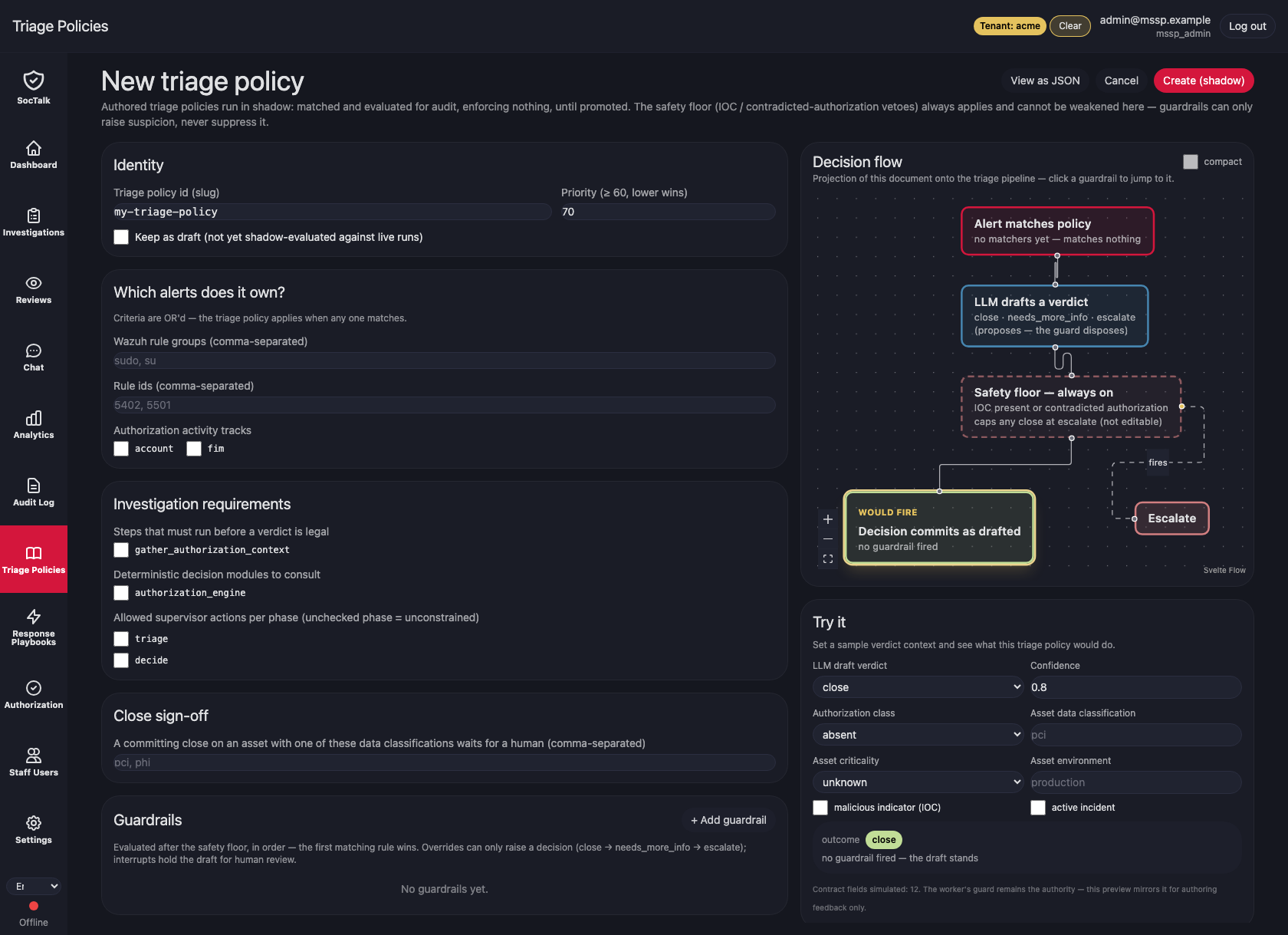Edit the Priority value field
Screen dimensions: 1288x935
point(668,212)
